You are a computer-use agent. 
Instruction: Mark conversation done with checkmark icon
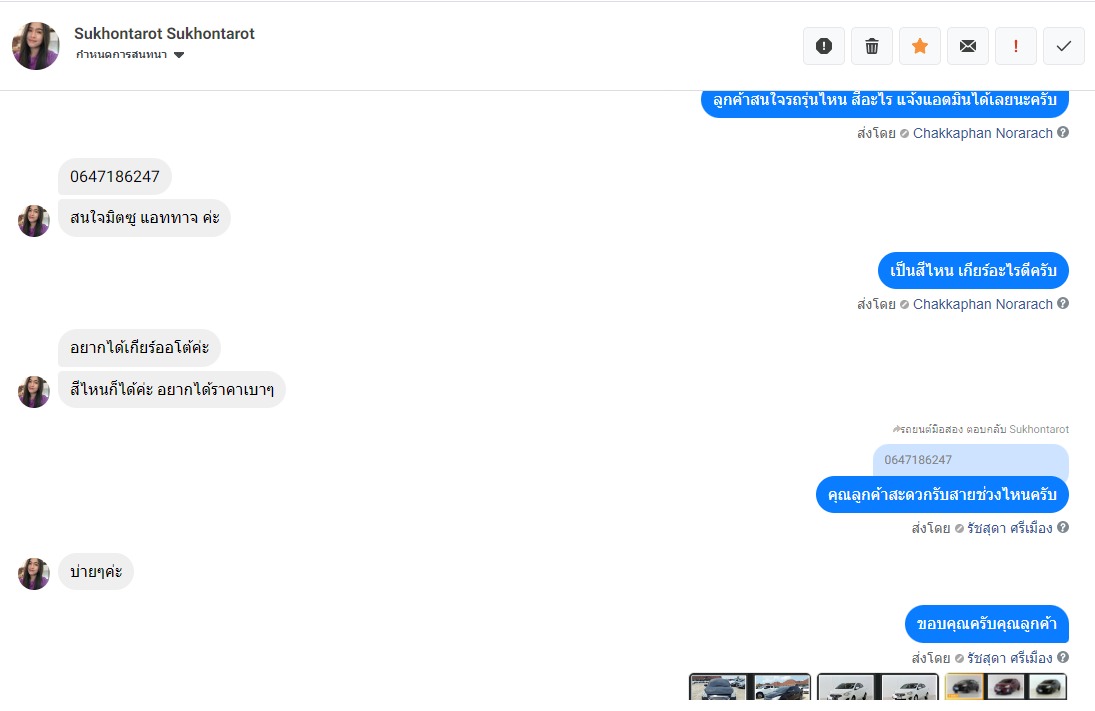[1064, 46]
